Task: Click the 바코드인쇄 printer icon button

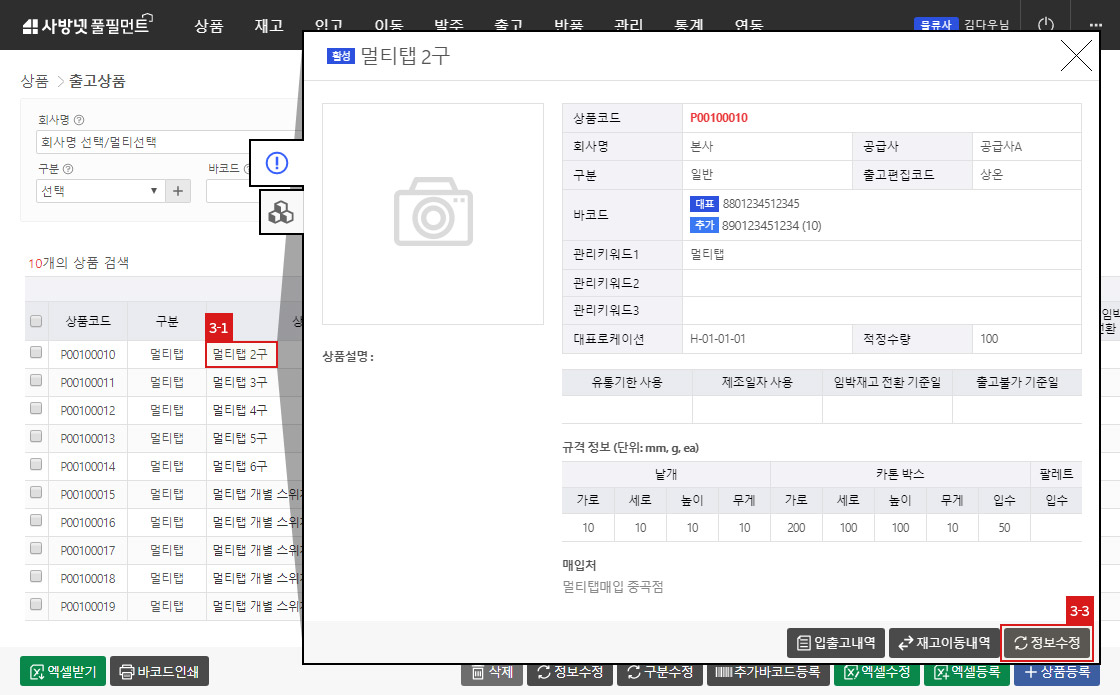Action: [159, 671]
